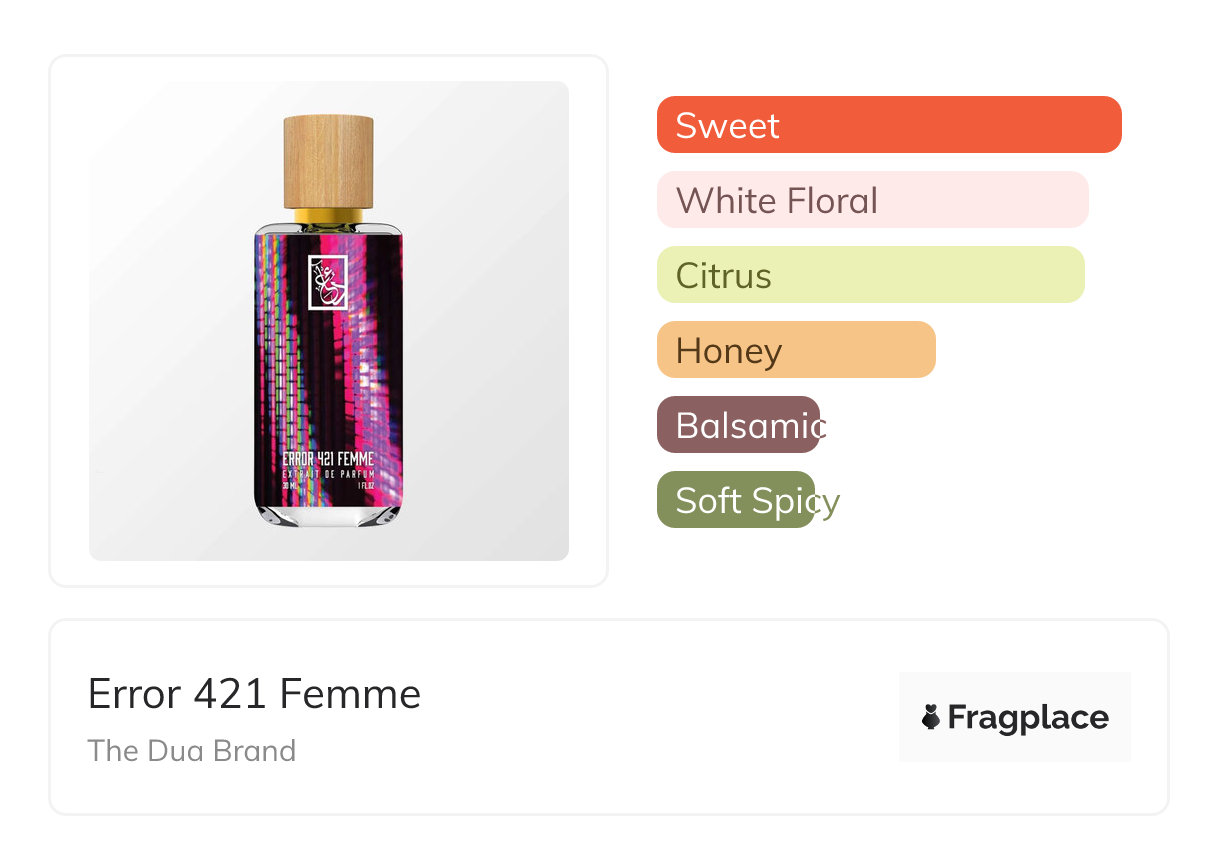The image size is (1218, 864).
Task: Click the ERROR 421 FEMME bottle label text
Action: pos(328,460)
